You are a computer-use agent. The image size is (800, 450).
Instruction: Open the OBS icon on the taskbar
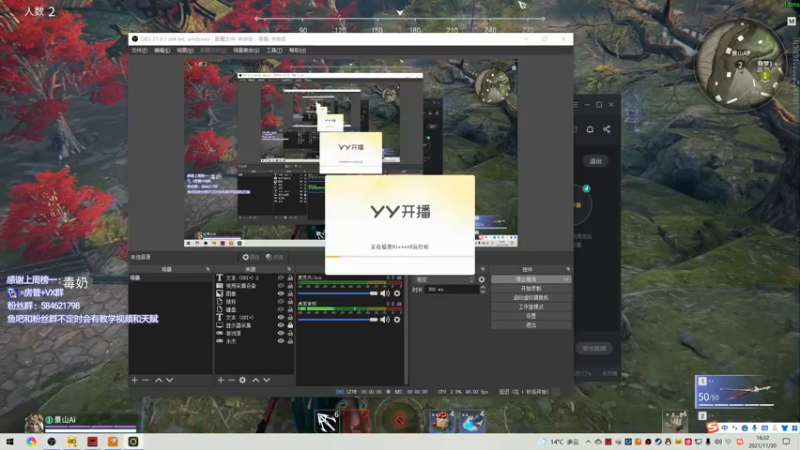52,442
